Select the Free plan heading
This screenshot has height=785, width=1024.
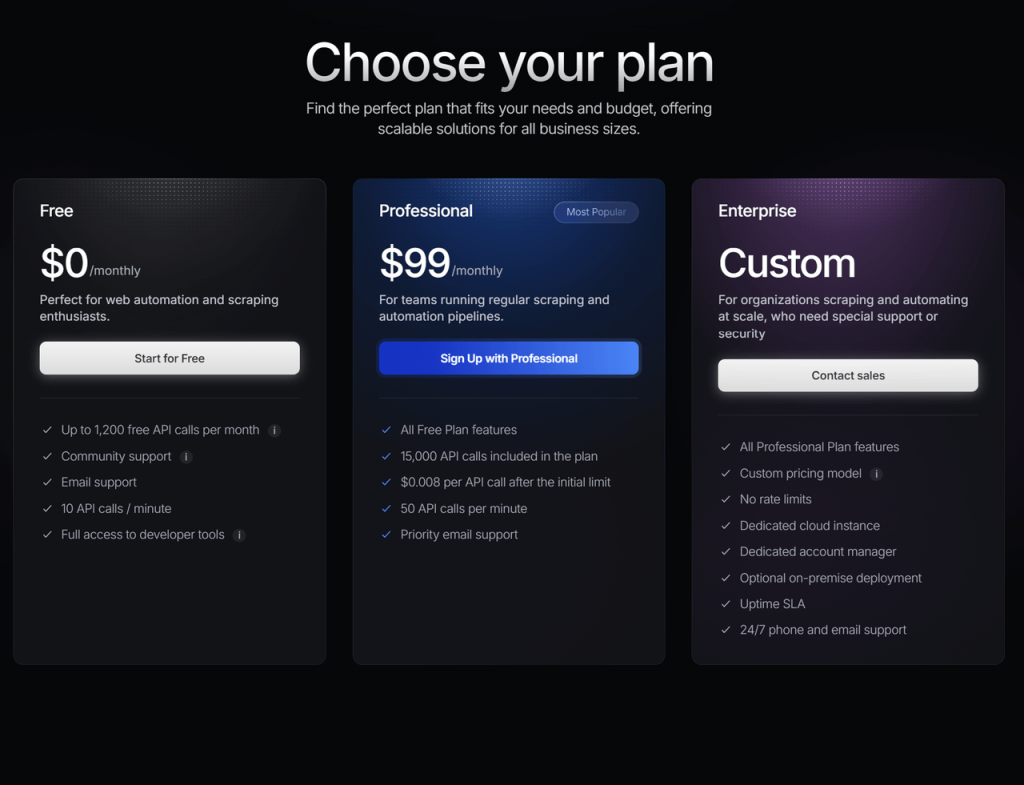pyautogui.click(x=56, y=211)
